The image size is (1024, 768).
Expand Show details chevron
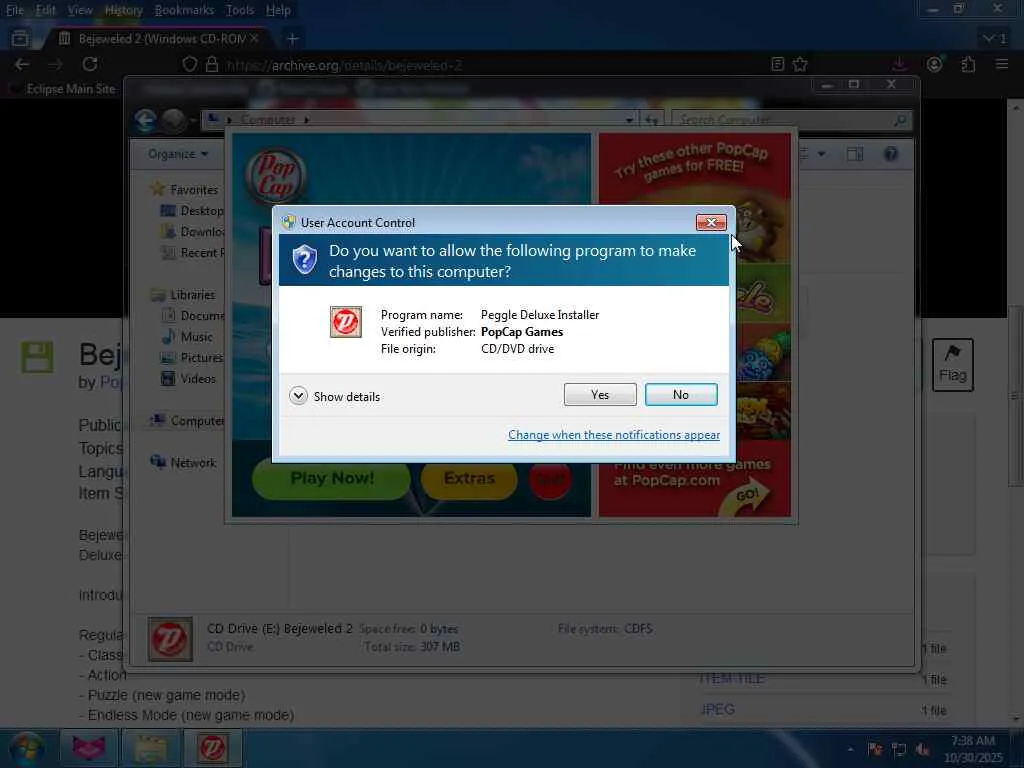pyautogui.click(x=298, y=396)
